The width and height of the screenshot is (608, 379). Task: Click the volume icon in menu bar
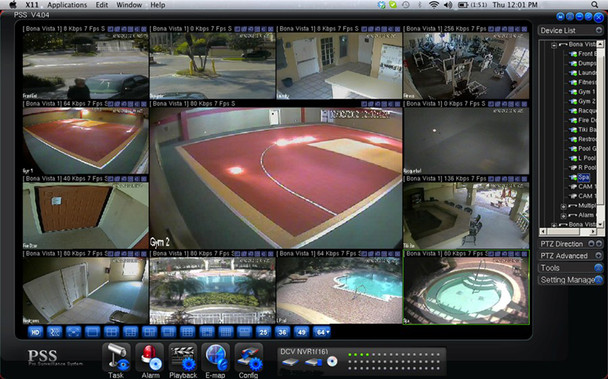448,5
